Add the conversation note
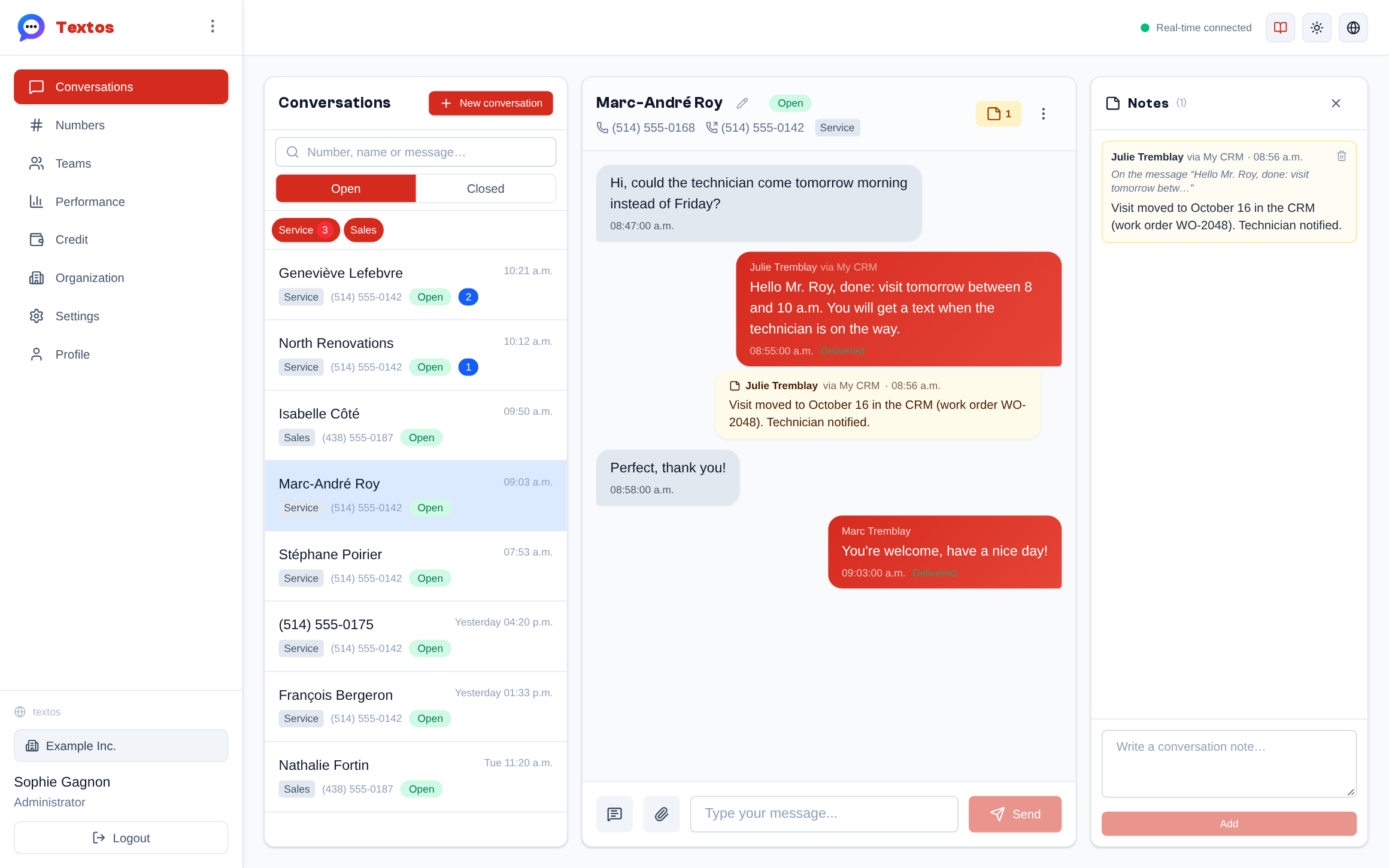The image size is (1389, 868). click(x=1229, y=824)
